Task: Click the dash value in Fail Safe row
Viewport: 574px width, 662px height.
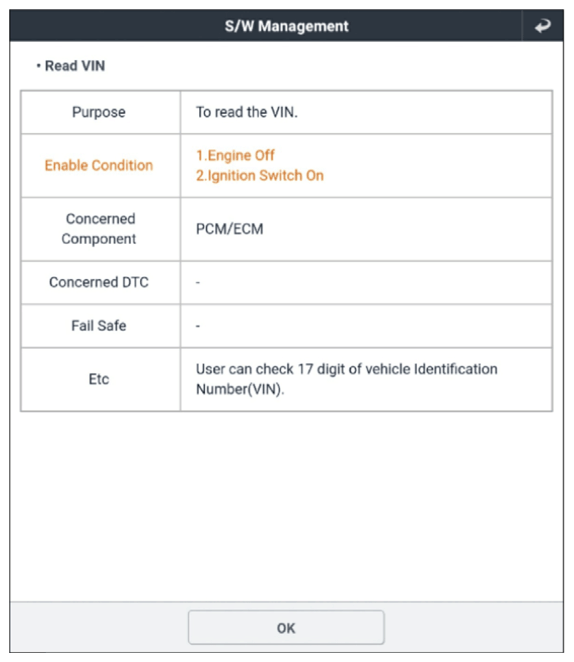Action: (198, 326)
